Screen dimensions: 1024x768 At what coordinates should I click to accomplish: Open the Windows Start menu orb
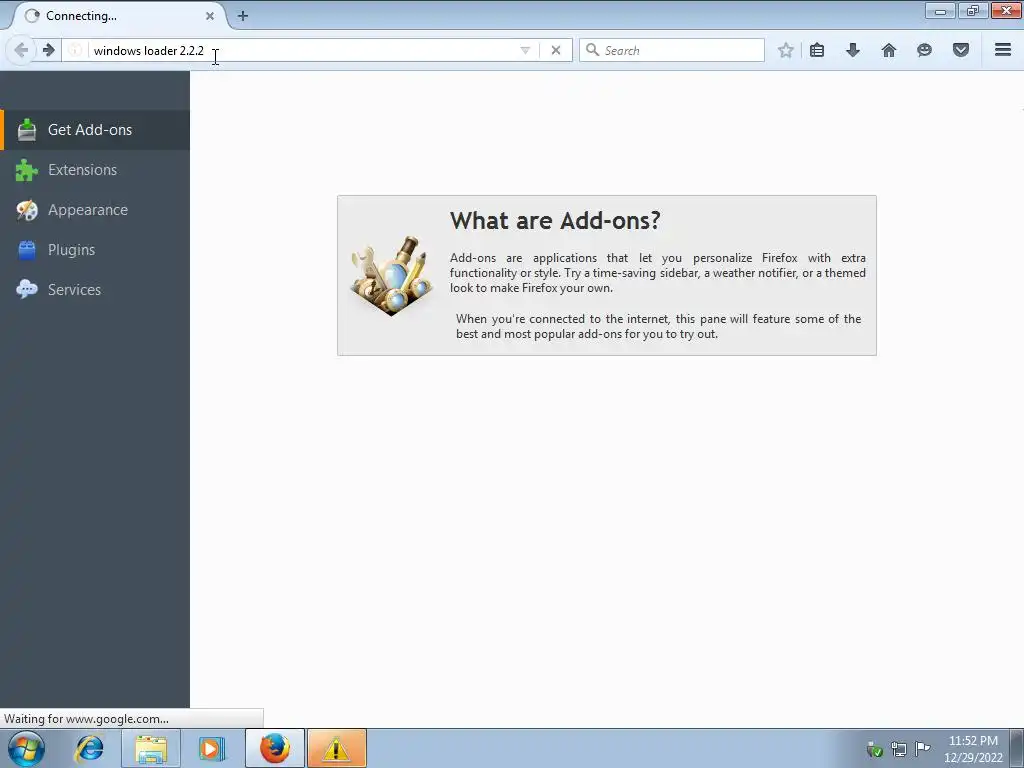(x=26, y=748)
